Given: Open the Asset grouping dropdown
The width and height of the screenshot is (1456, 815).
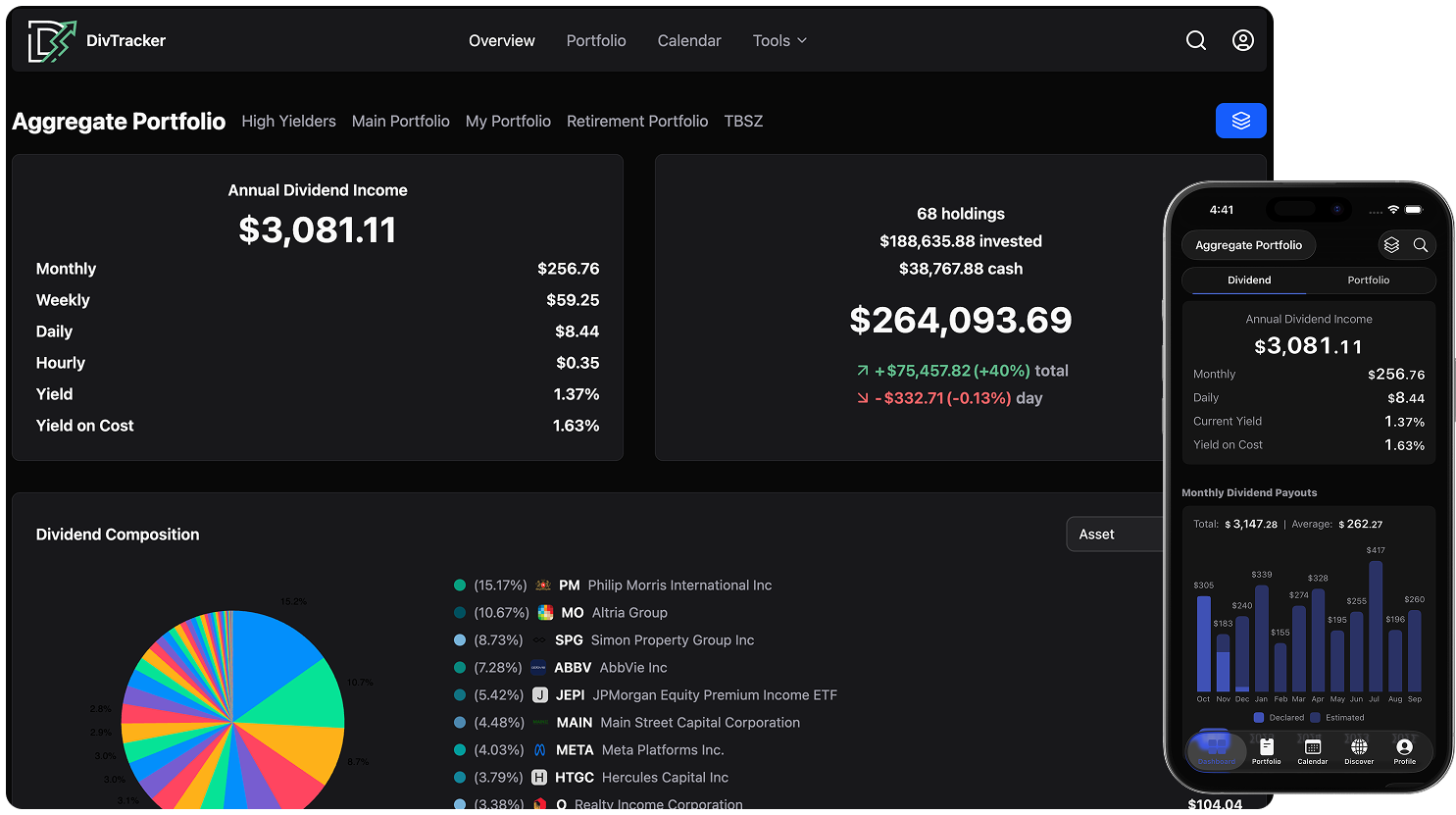Looking at the screenshot, I should (x=1115, y=535).
